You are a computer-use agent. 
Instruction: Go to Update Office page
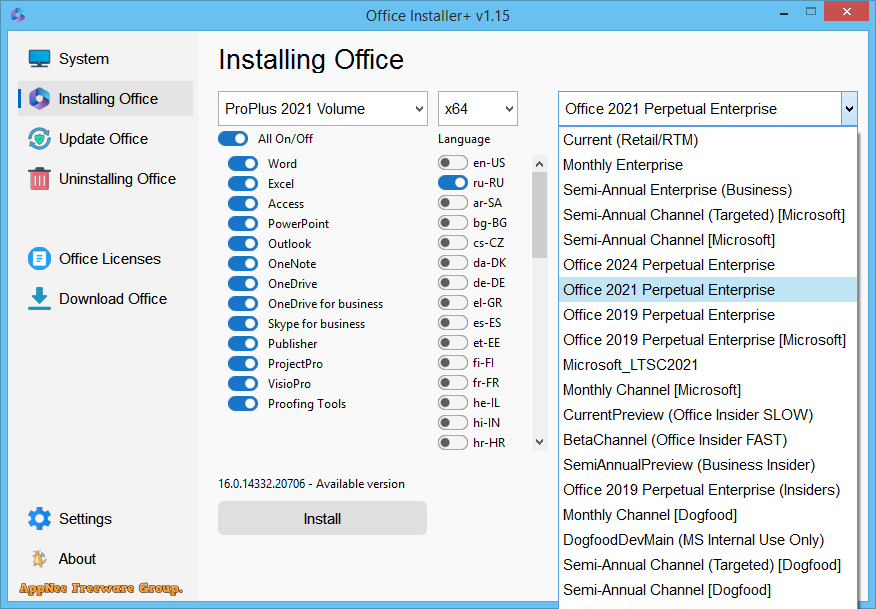tap(103, 139)
